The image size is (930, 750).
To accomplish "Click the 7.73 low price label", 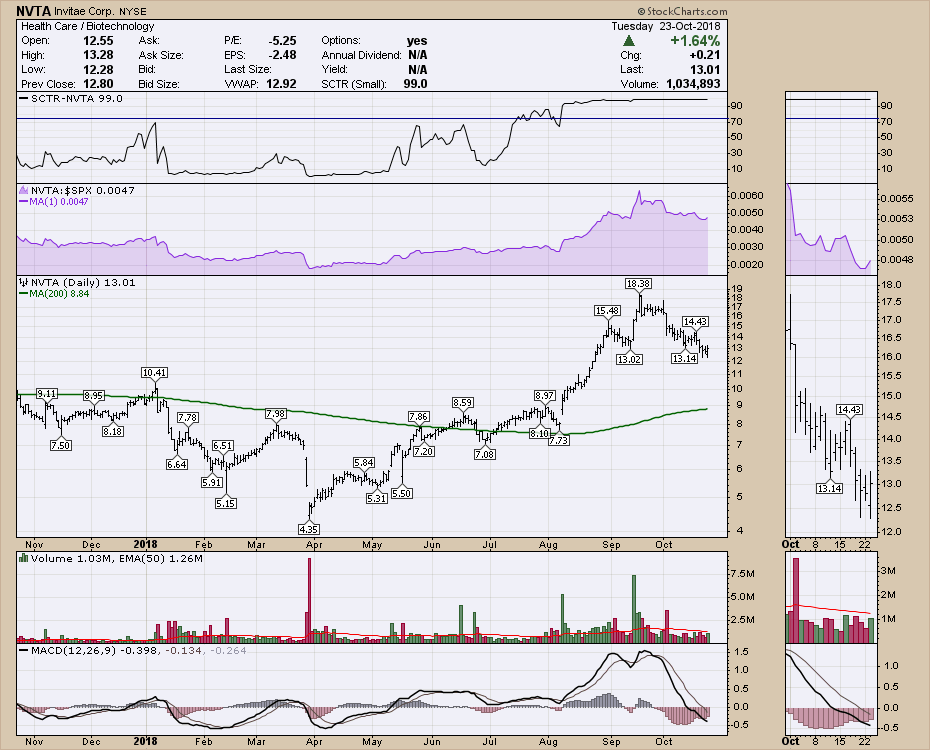I will click(x=559, y=441).
